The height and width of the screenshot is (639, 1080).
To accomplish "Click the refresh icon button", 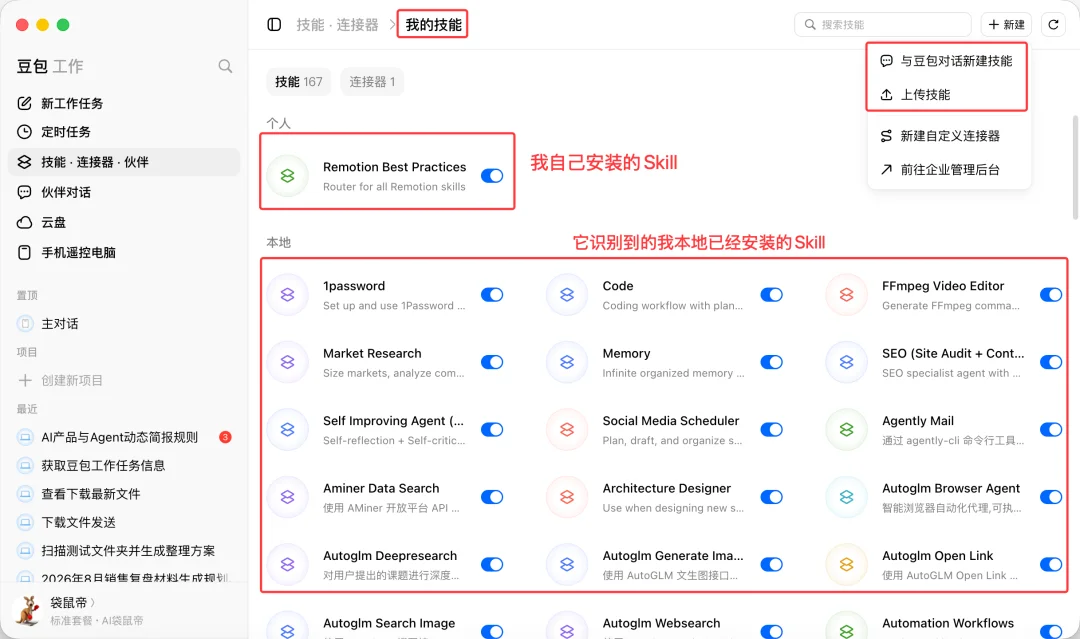I will pyautogui.click(x=1053, y=25).
